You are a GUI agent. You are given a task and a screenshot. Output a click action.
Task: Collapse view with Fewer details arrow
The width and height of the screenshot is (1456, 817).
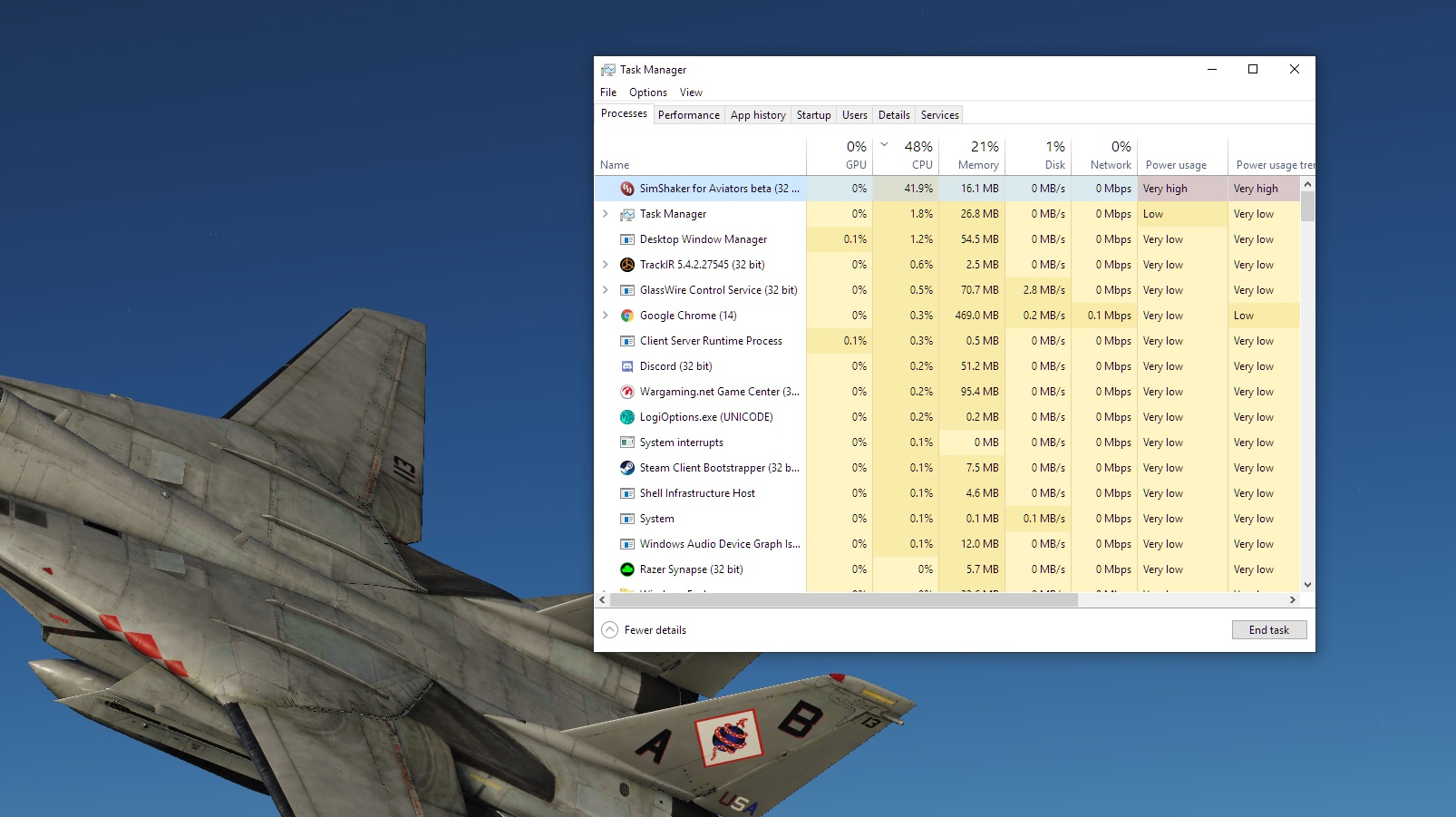pyautogui.click(x=609, y=630)
